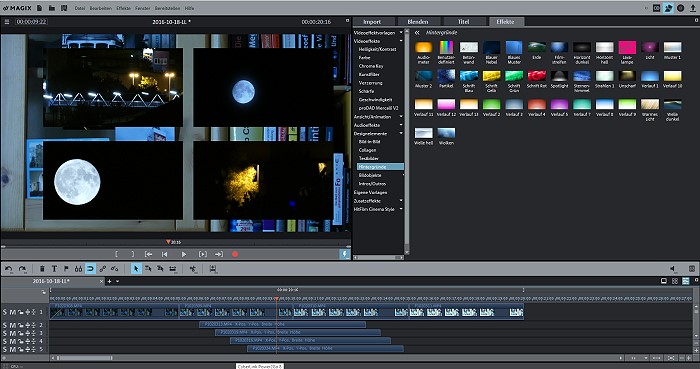Open the audio mixer speaker icon

coord(673,269)
